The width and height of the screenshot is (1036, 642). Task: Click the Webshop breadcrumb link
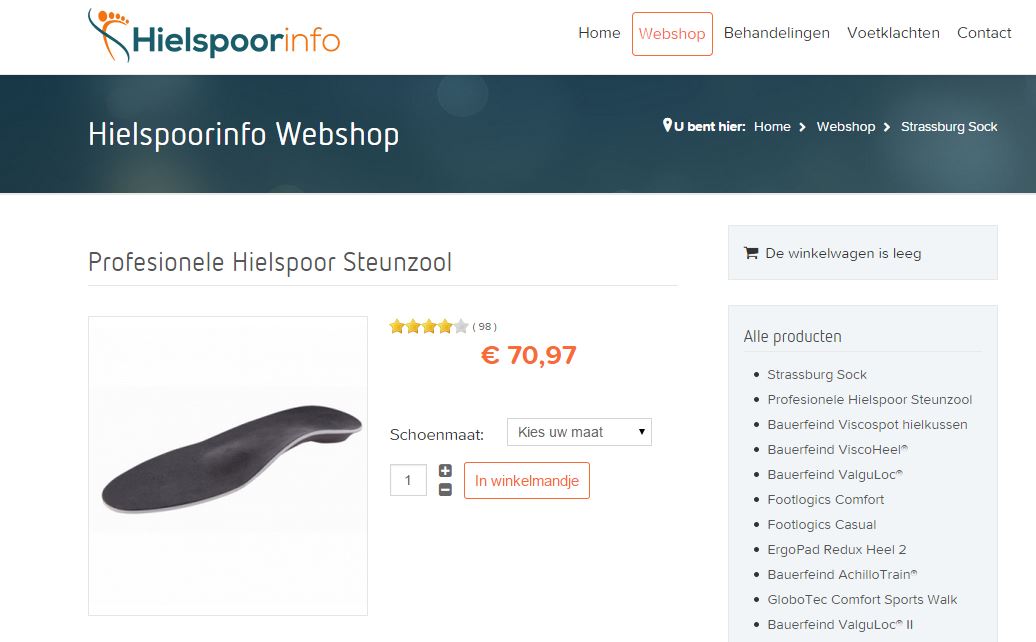click(x=846, y=127)
